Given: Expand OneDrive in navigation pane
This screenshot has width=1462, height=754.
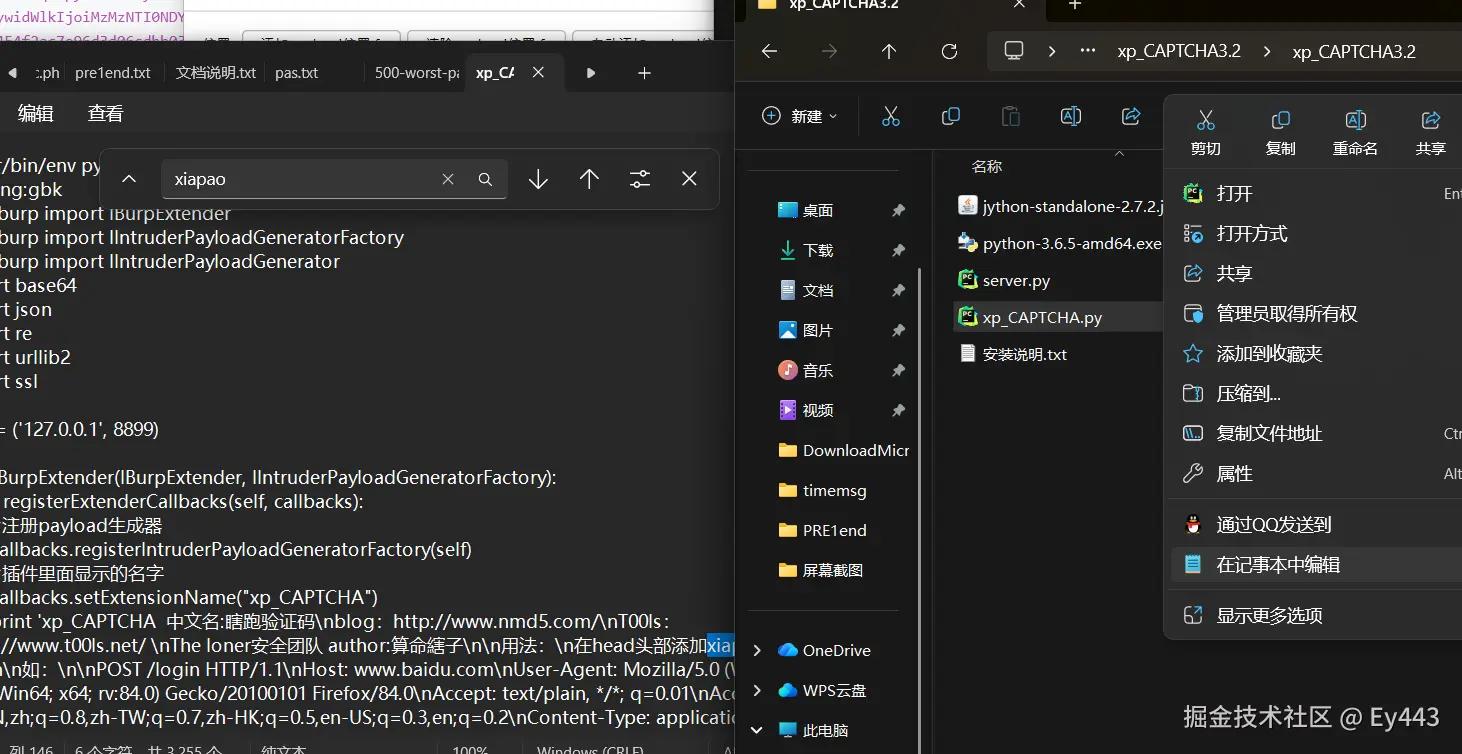Looking at the screenshot, I should point(757,650).
